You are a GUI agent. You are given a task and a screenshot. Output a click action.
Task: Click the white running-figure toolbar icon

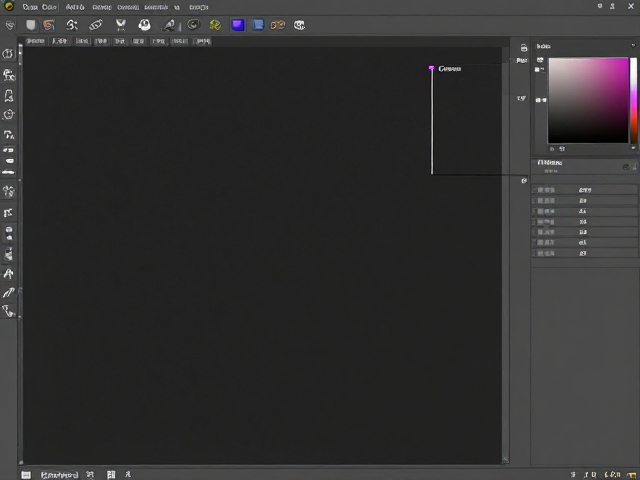pos(72,25)
